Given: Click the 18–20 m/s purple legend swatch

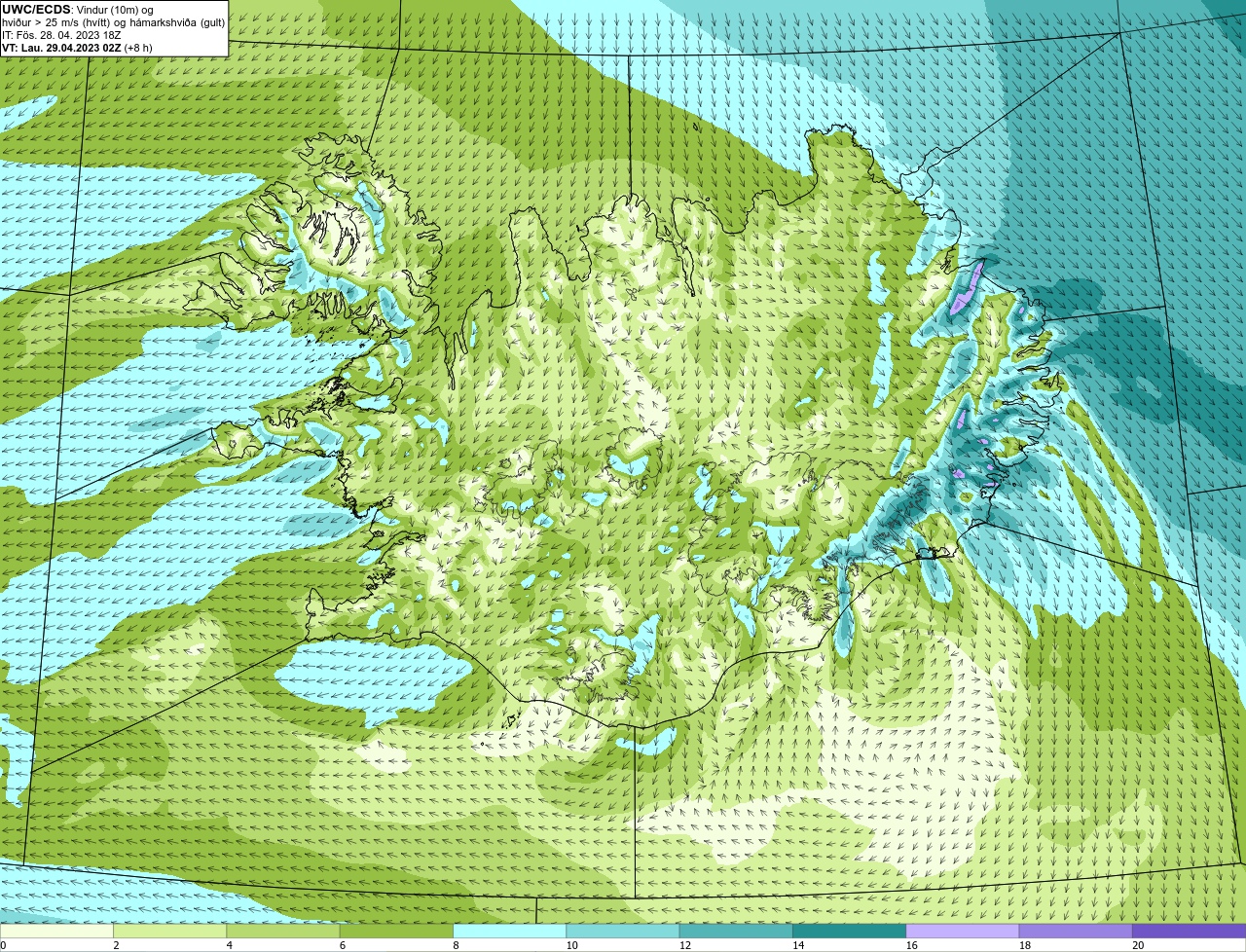Looking at the screenshot, I should pos(1076,932).
